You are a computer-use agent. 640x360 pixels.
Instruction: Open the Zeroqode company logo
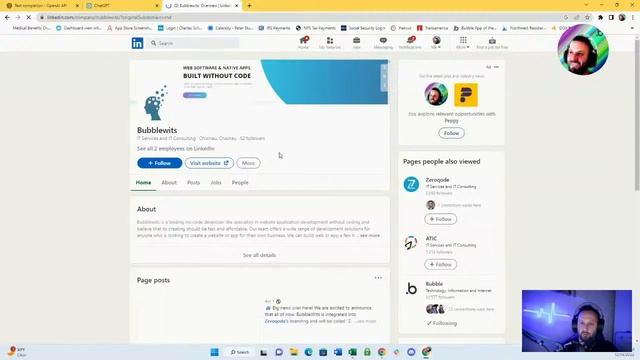tap(411, 184)
